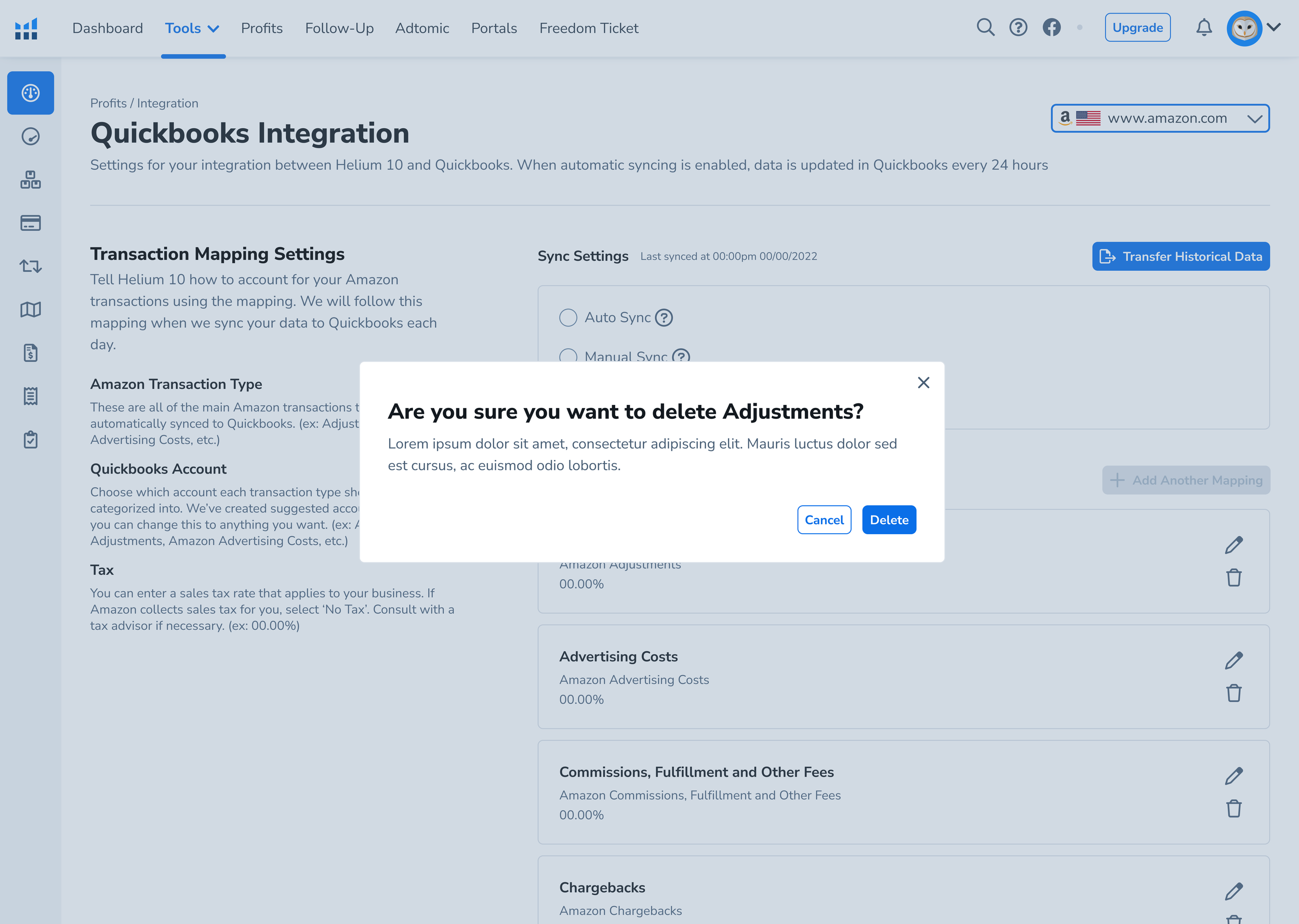Click the Auto Sync help icon
Image resolution: width=1299 pixels, height=924 pixels.
(x=664, y=318)
